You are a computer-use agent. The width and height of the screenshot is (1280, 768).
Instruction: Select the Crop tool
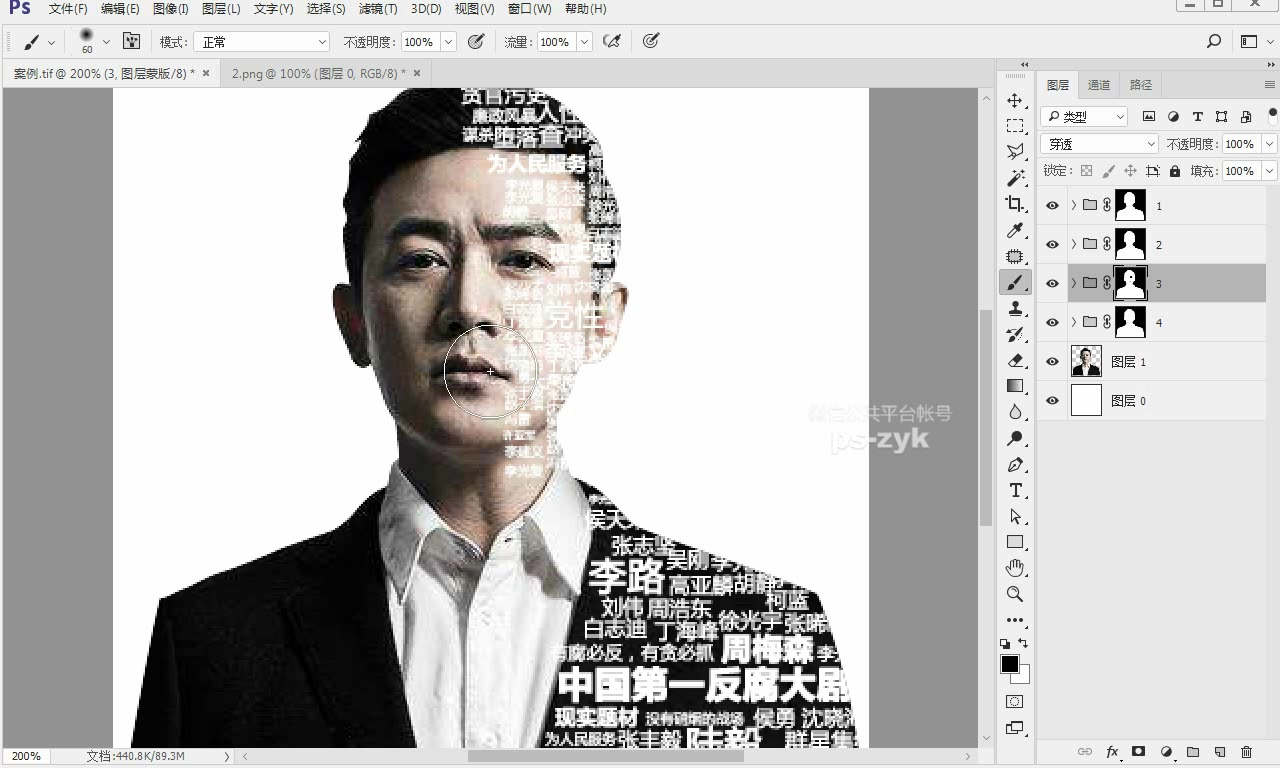pyautogui.click(x=1015, y=204)
